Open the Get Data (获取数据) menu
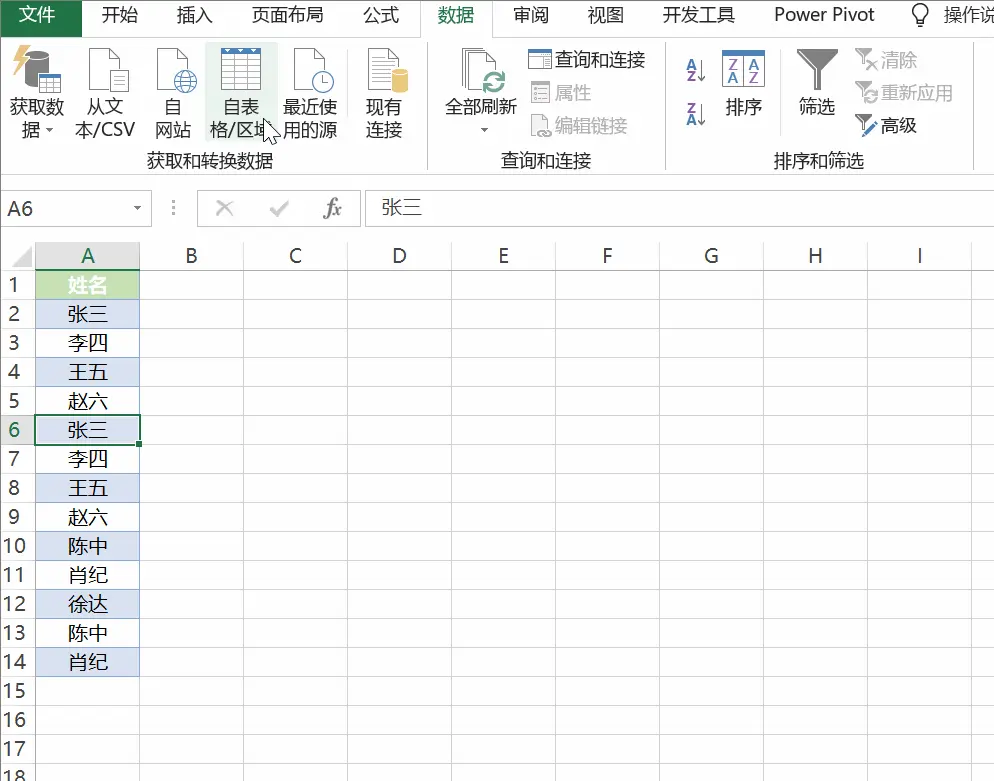This screenshot has height=781, width=994. 37,93
